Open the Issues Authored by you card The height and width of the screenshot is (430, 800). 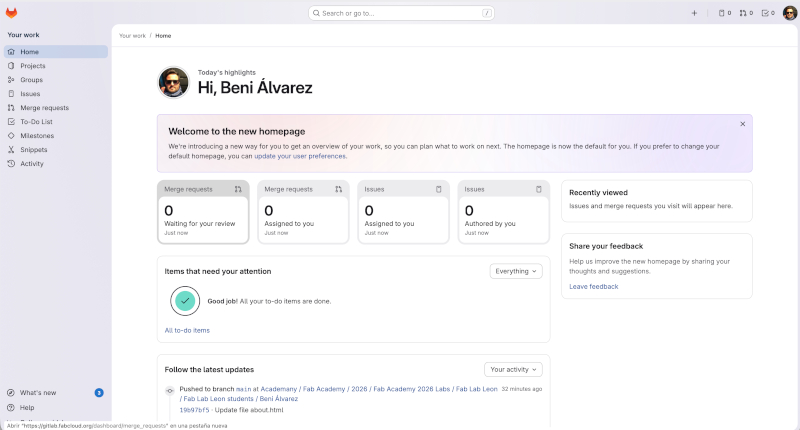tap(503, 212)
